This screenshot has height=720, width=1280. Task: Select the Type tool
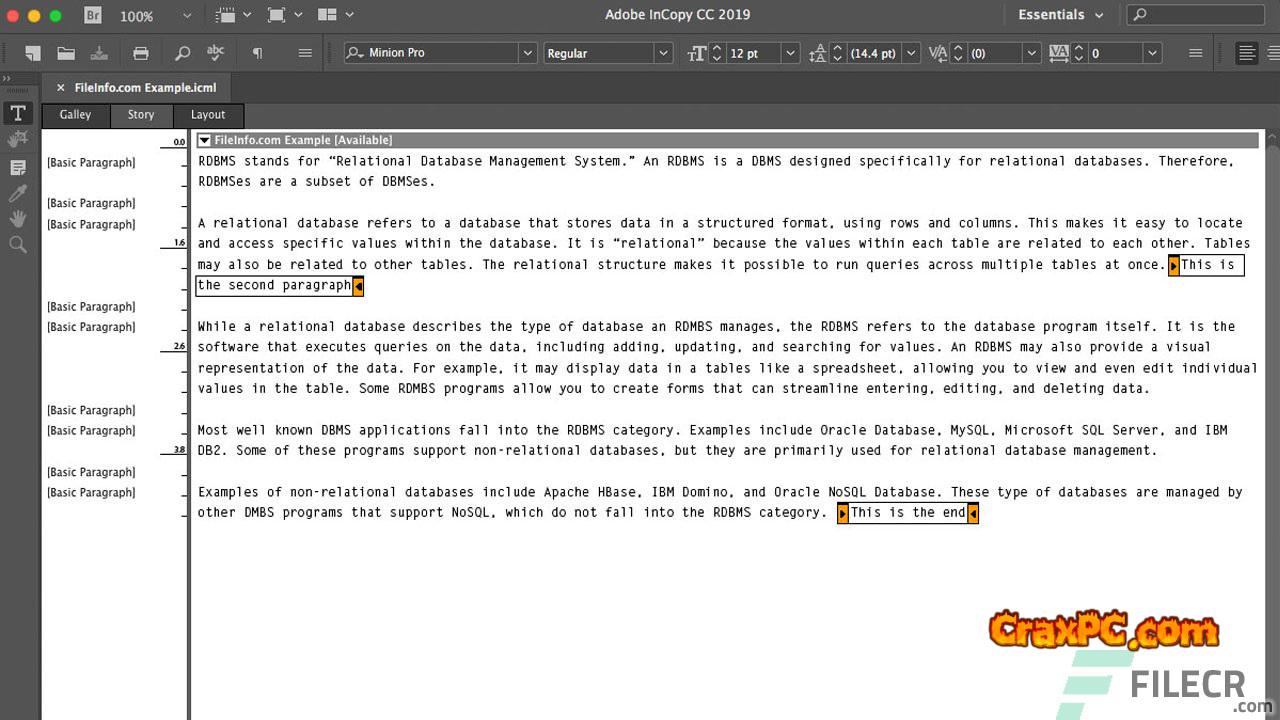coord(18,113)
